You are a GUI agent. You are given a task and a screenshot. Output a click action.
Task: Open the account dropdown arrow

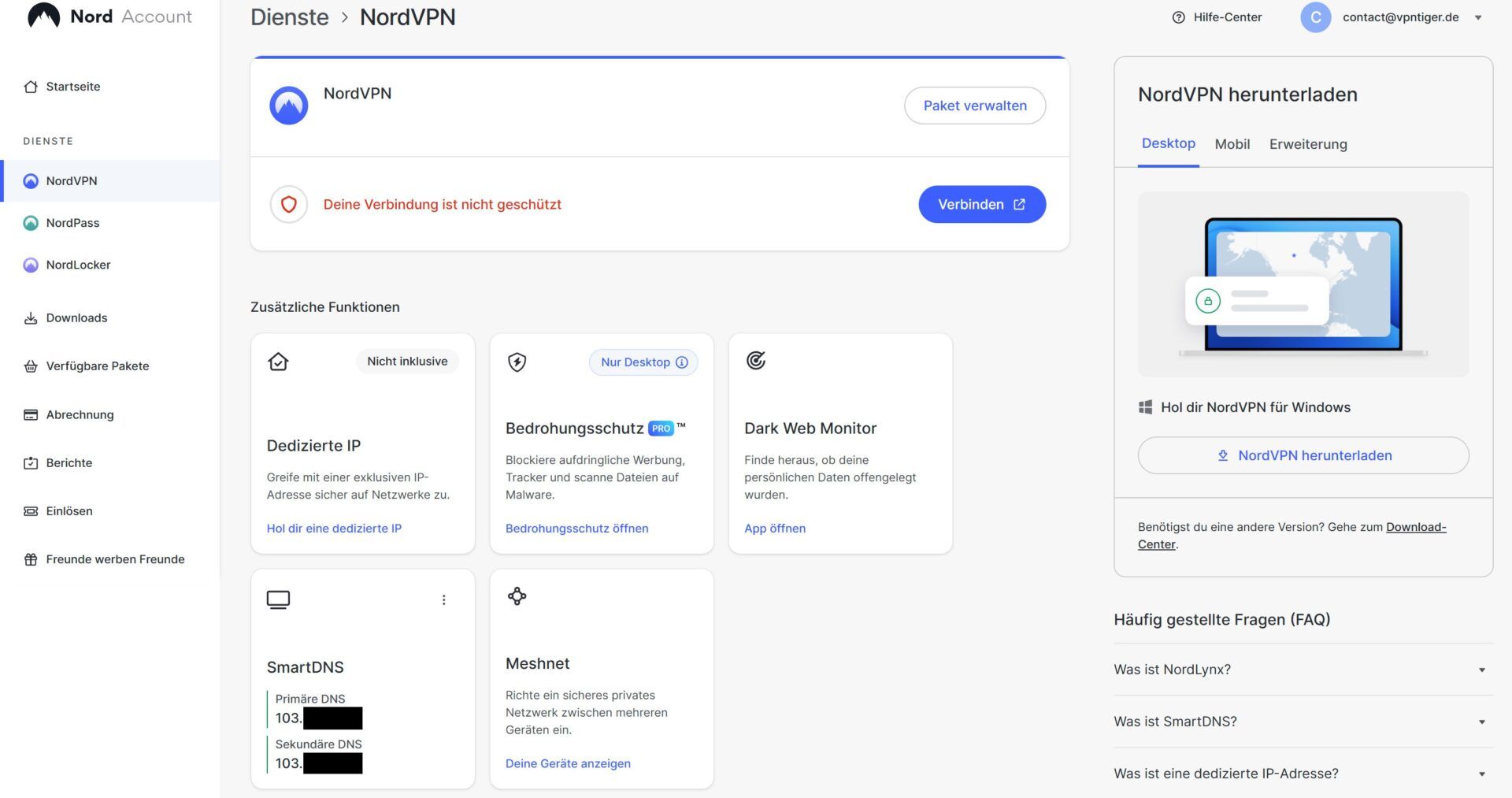click(1478, 17)
